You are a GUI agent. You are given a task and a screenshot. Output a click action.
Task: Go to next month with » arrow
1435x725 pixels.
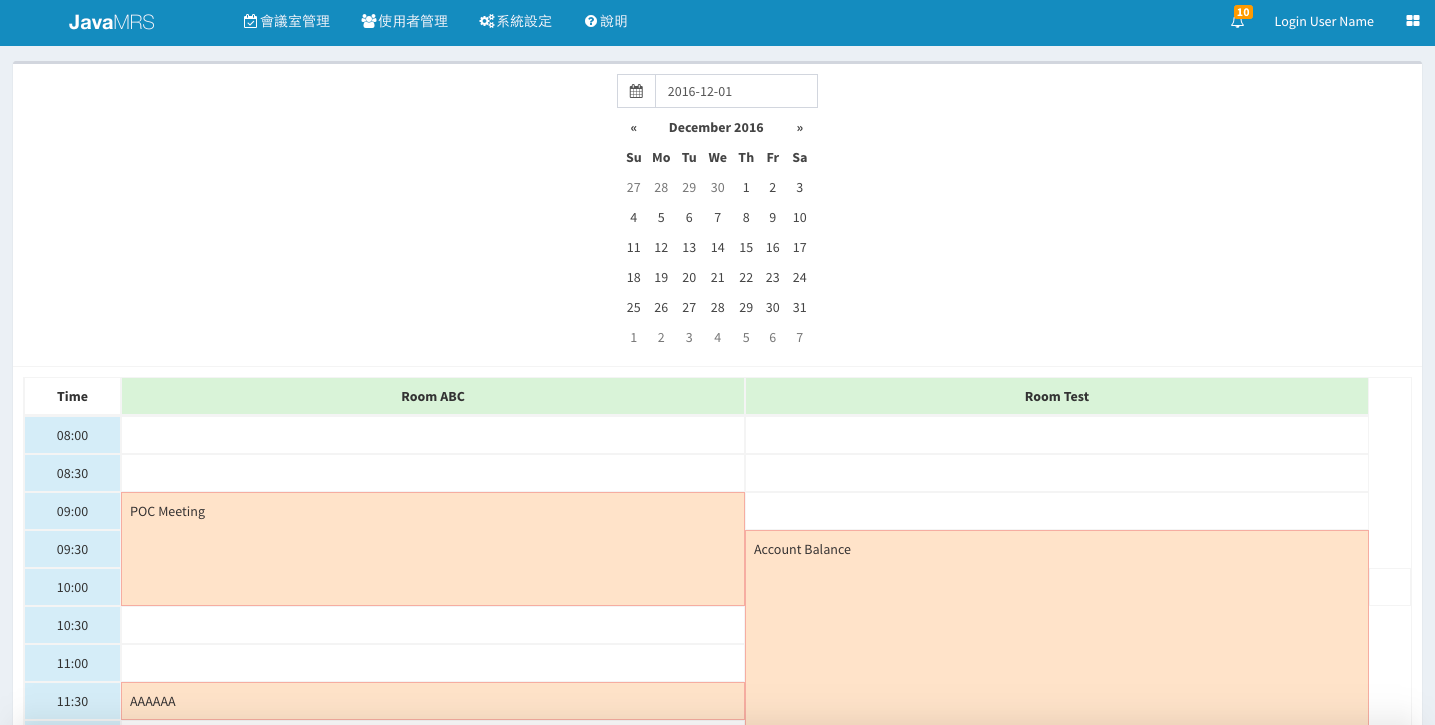click(800, 128)
